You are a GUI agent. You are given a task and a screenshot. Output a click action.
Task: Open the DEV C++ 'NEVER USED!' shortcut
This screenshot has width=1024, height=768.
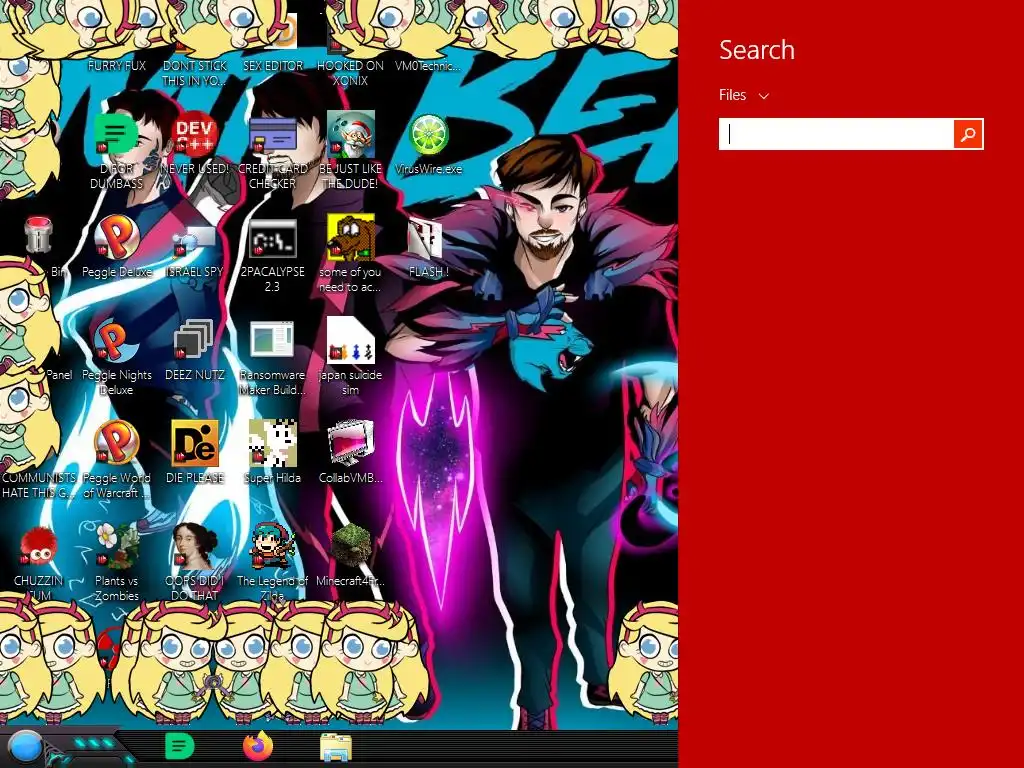[195, 134]
